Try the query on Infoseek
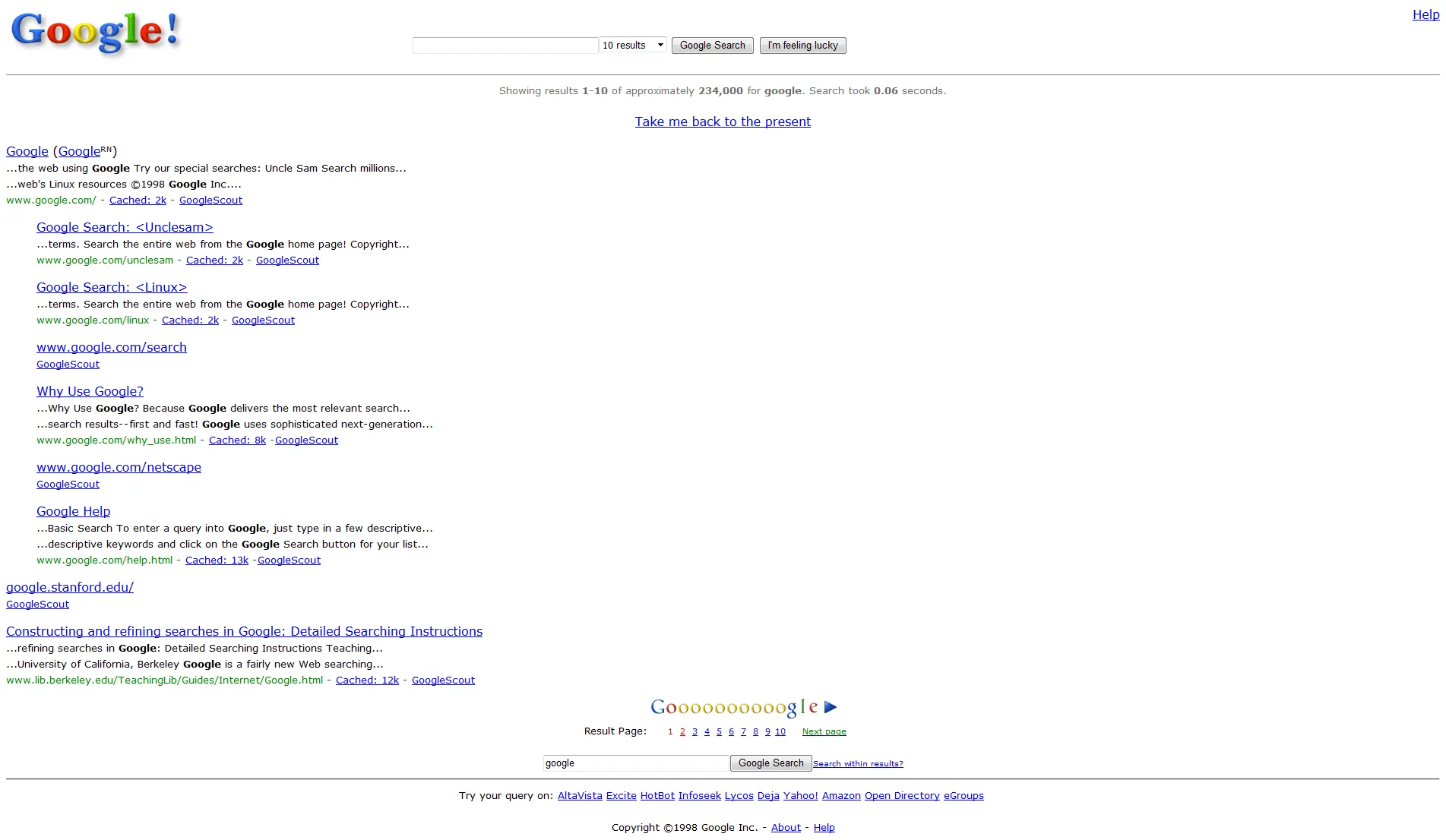 tap(699, 796)
